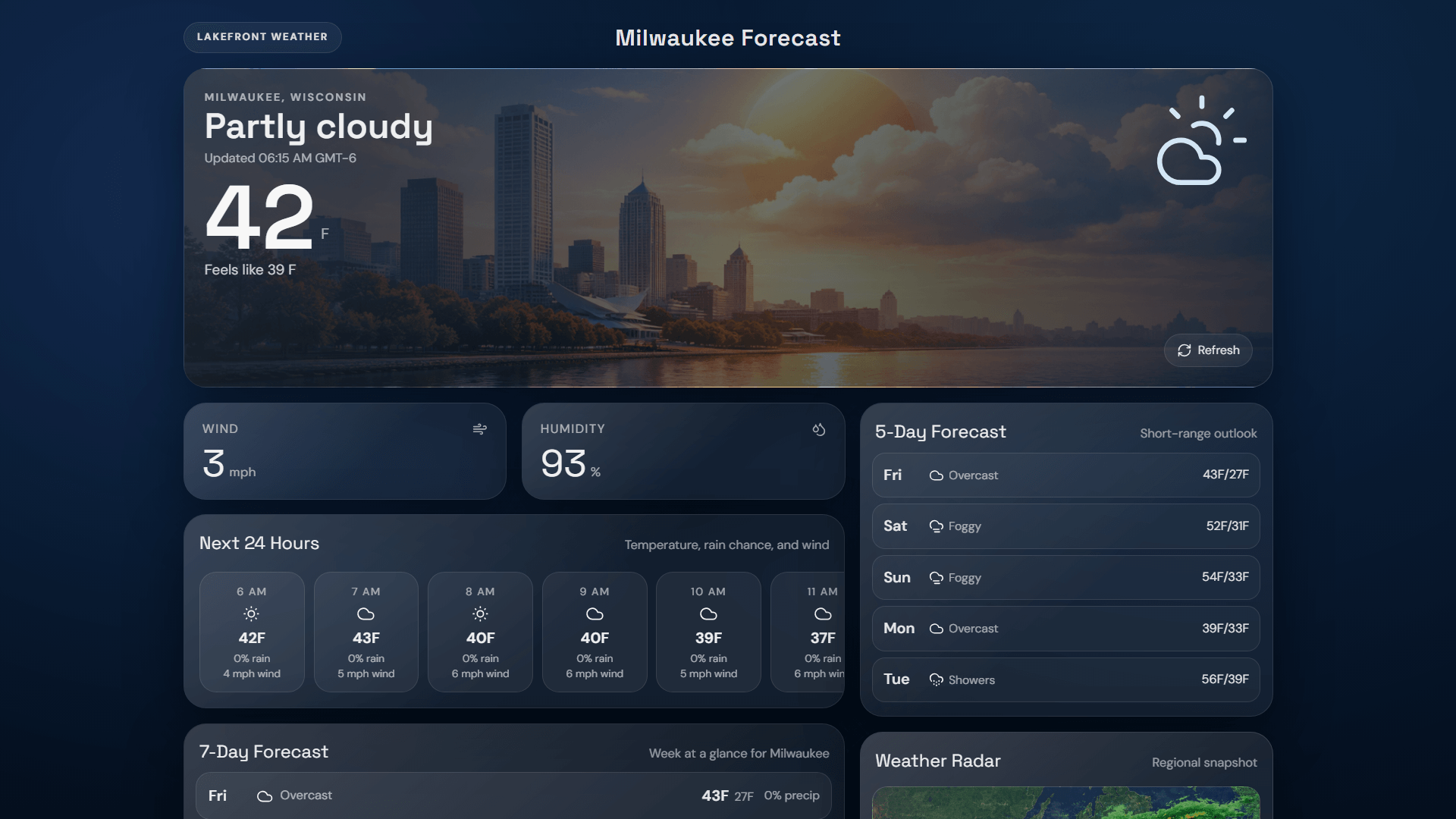Click the Showers icon on Tuesday row
This screenshot has height=819, width=1456.
click(x=937, y=679)
